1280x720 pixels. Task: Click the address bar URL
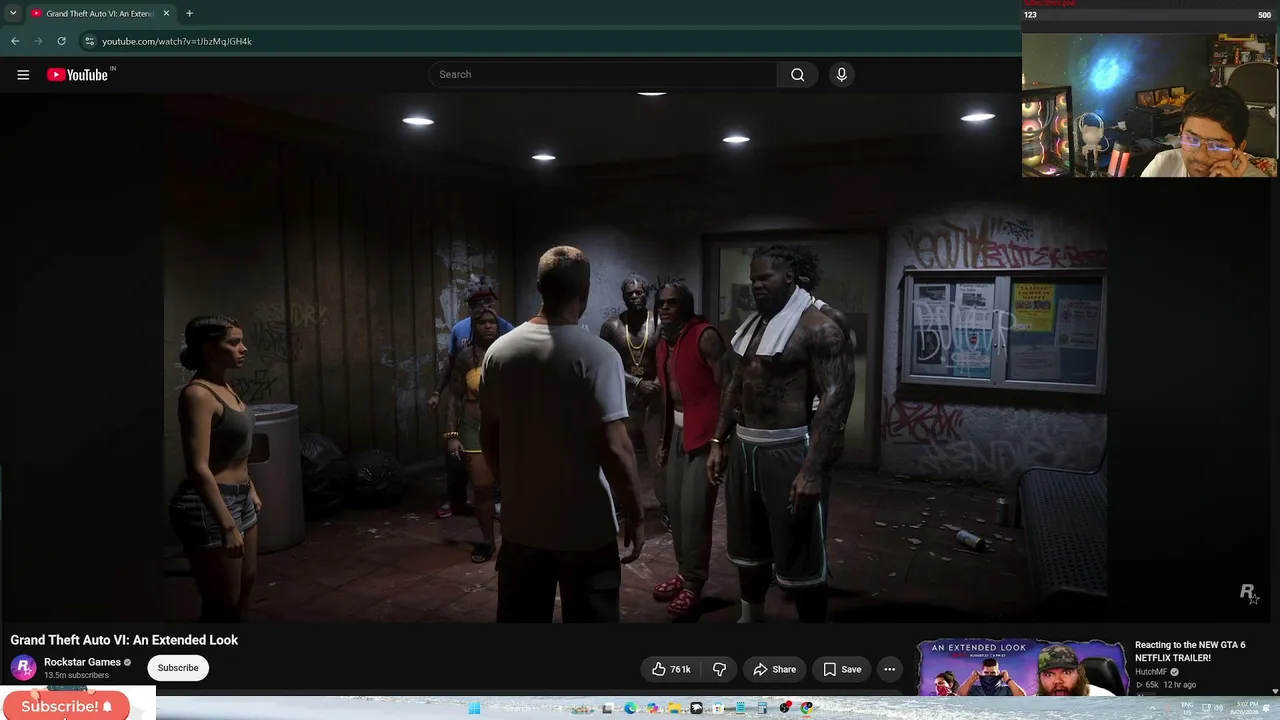tap(177, 41)
